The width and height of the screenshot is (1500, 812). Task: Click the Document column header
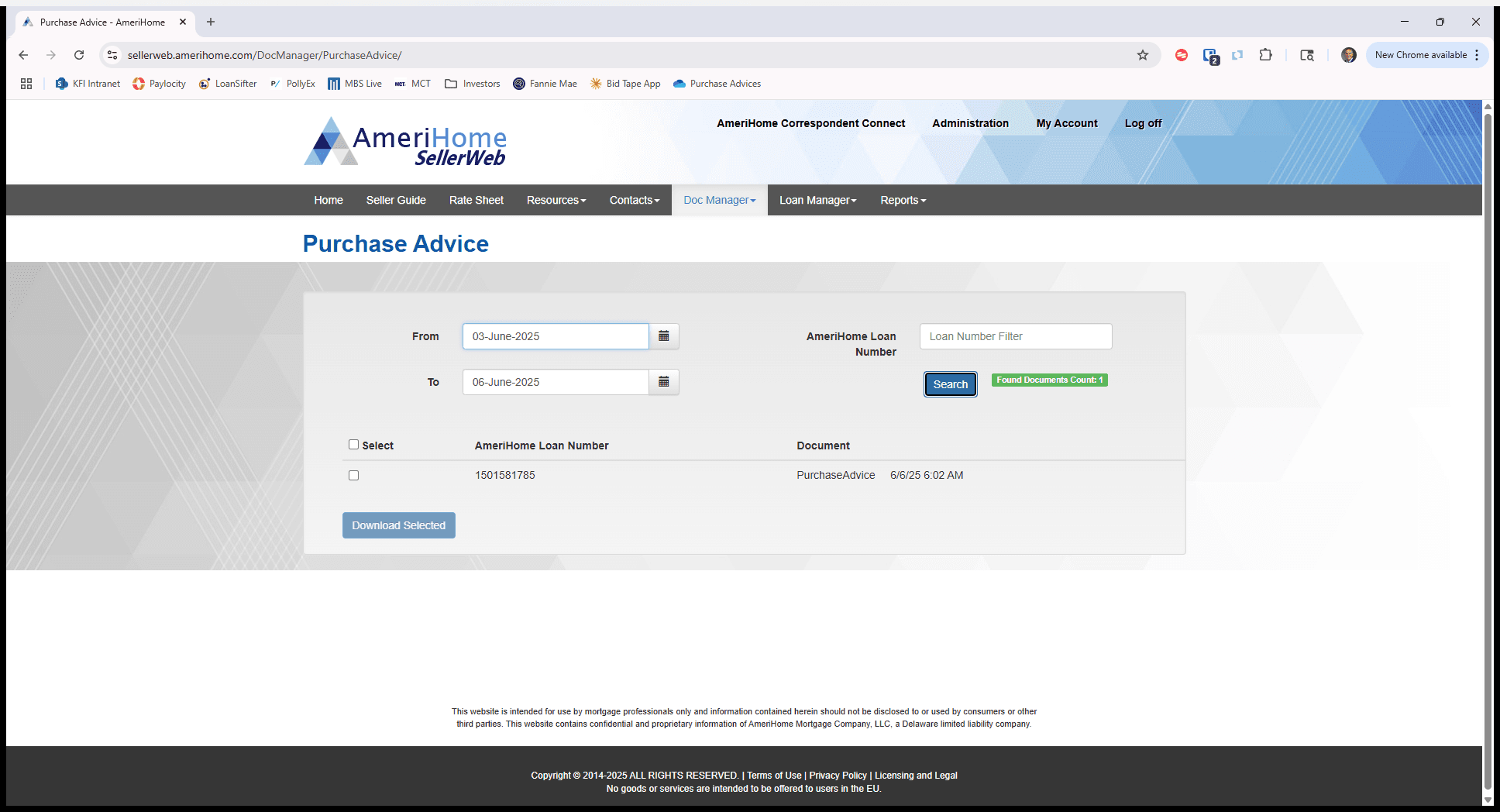824,446
